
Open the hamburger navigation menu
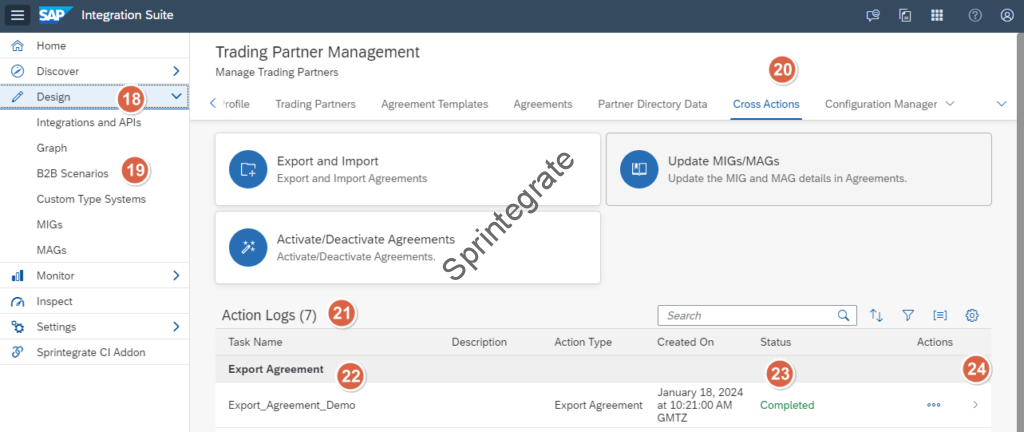click(18, 15)
